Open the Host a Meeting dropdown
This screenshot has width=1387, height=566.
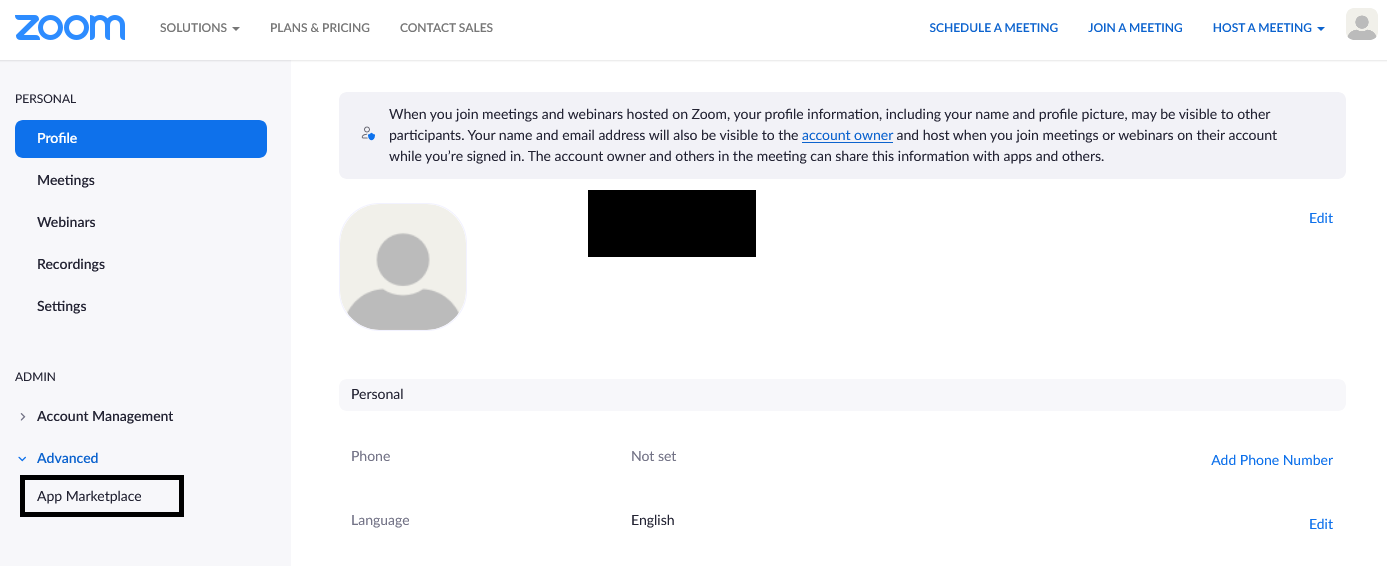[x=1268, y=28]
